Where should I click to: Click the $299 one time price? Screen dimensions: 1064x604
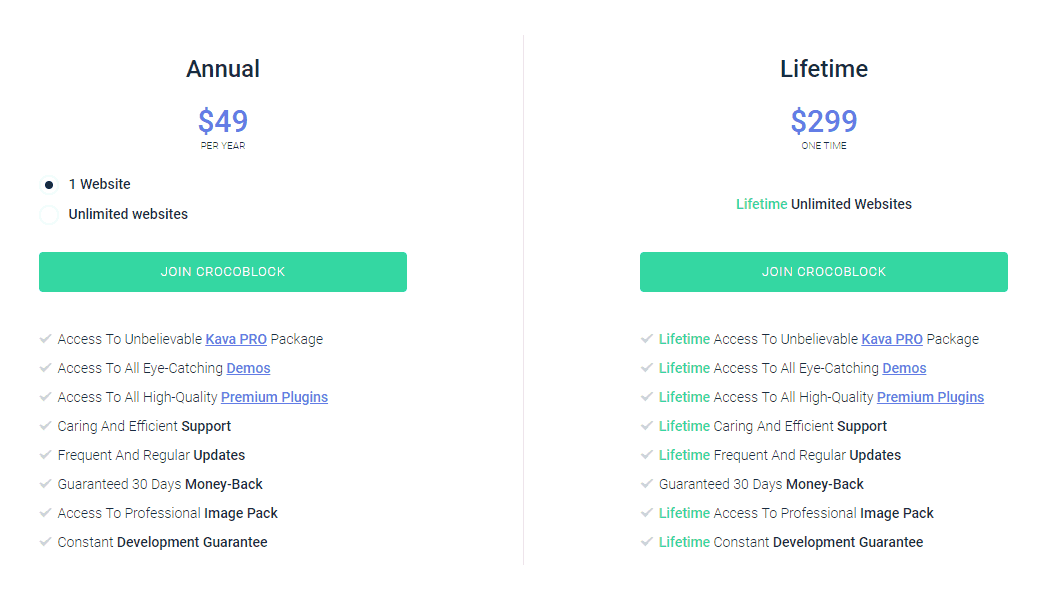823,121
